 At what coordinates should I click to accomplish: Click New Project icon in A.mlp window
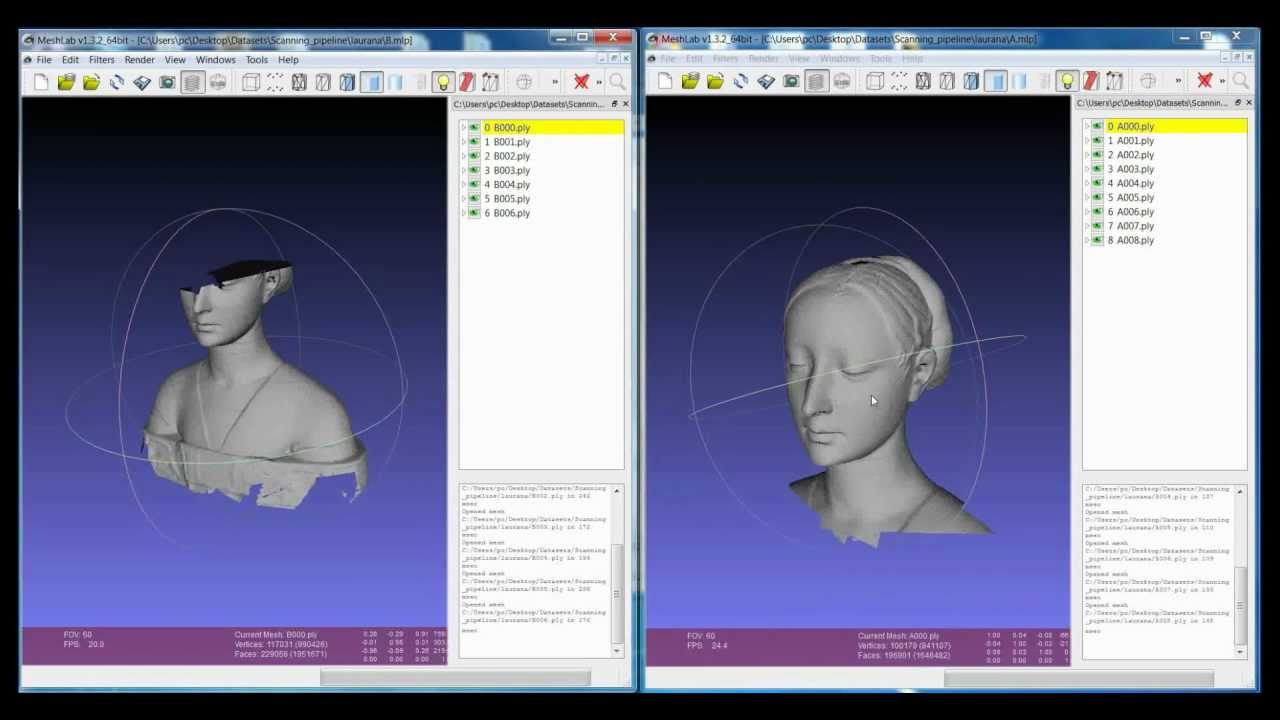click(665, 81)
